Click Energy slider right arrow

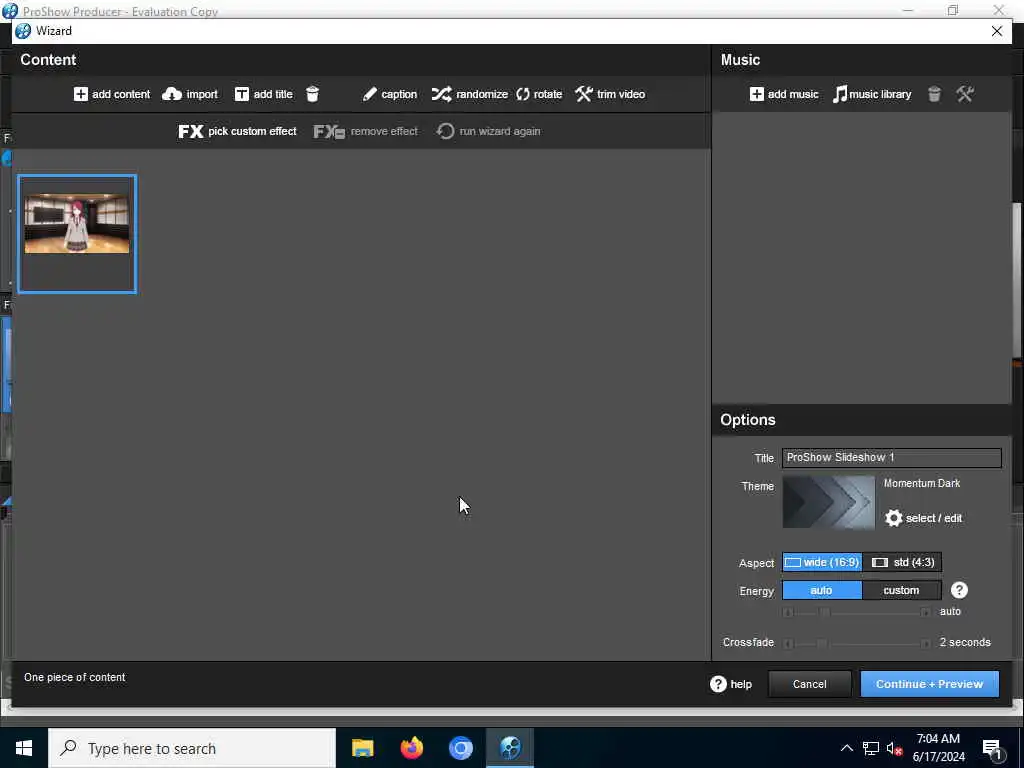click(925, 612)
